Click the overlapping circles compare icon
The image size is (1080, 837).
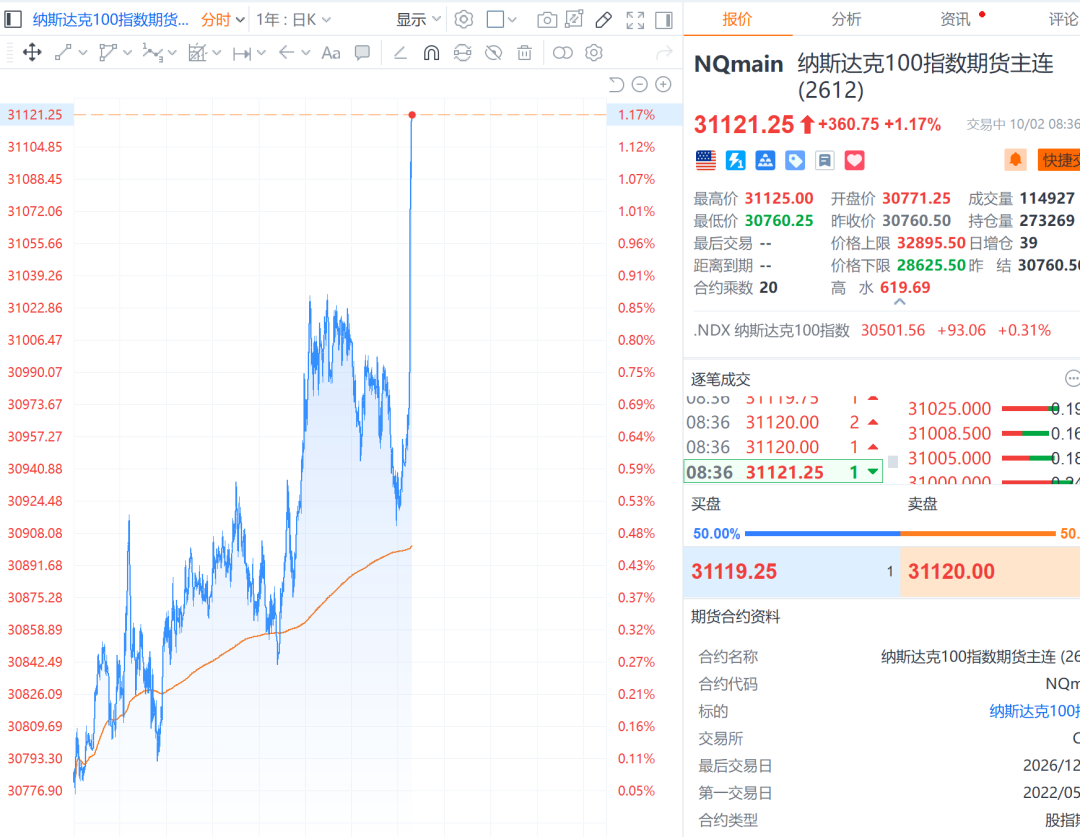563,52
